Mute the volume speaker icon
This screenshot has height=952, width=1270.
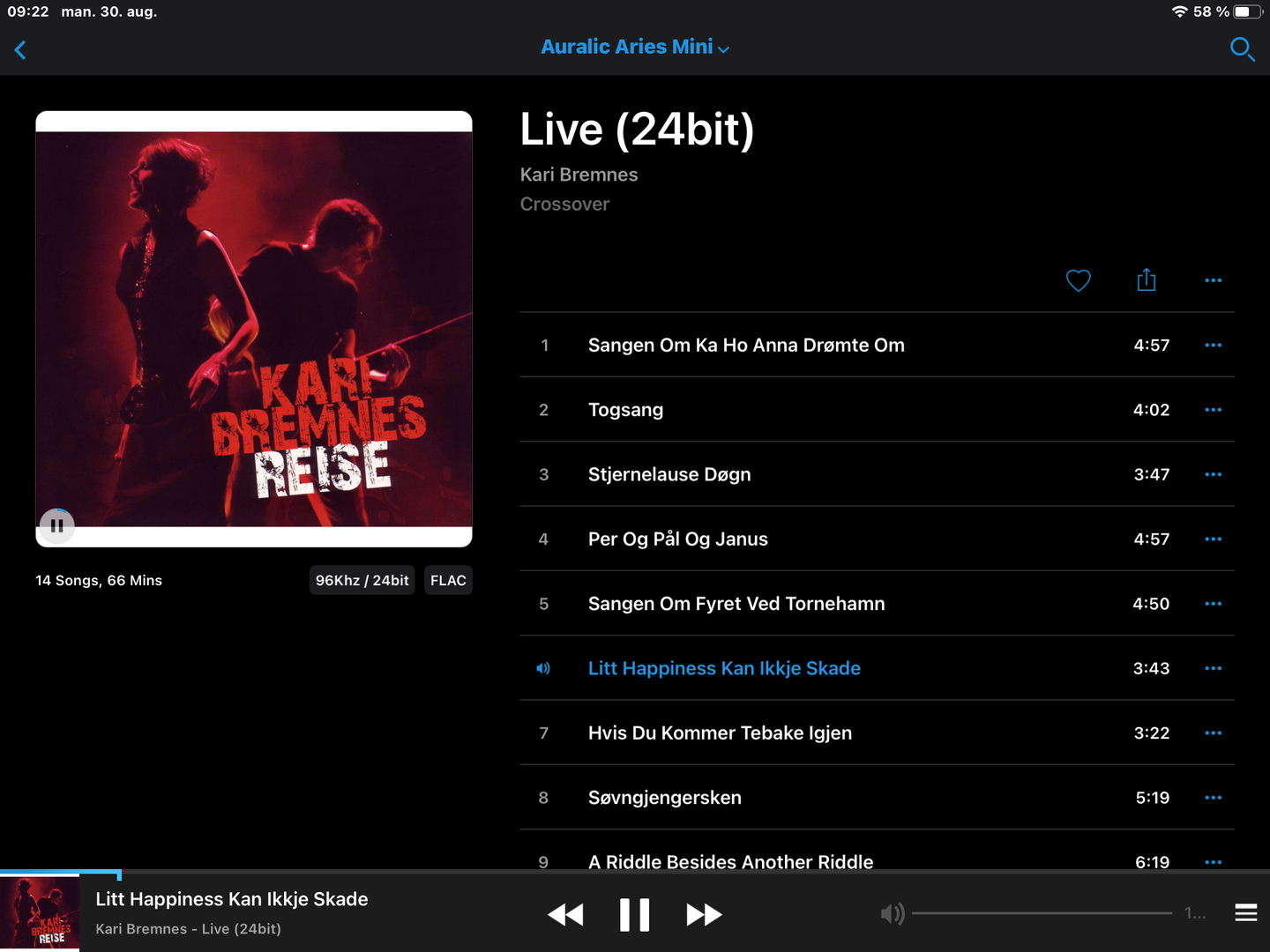893,914
